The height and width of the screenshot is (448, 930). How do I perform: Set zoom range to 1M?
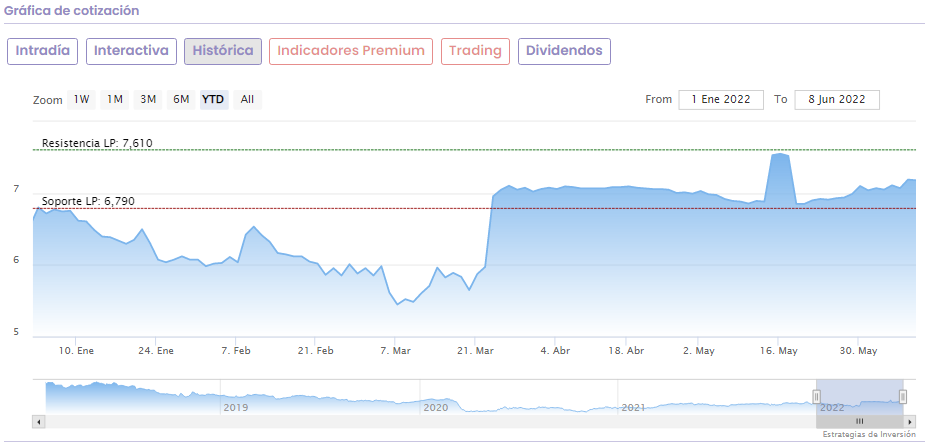tap(115, 99)
